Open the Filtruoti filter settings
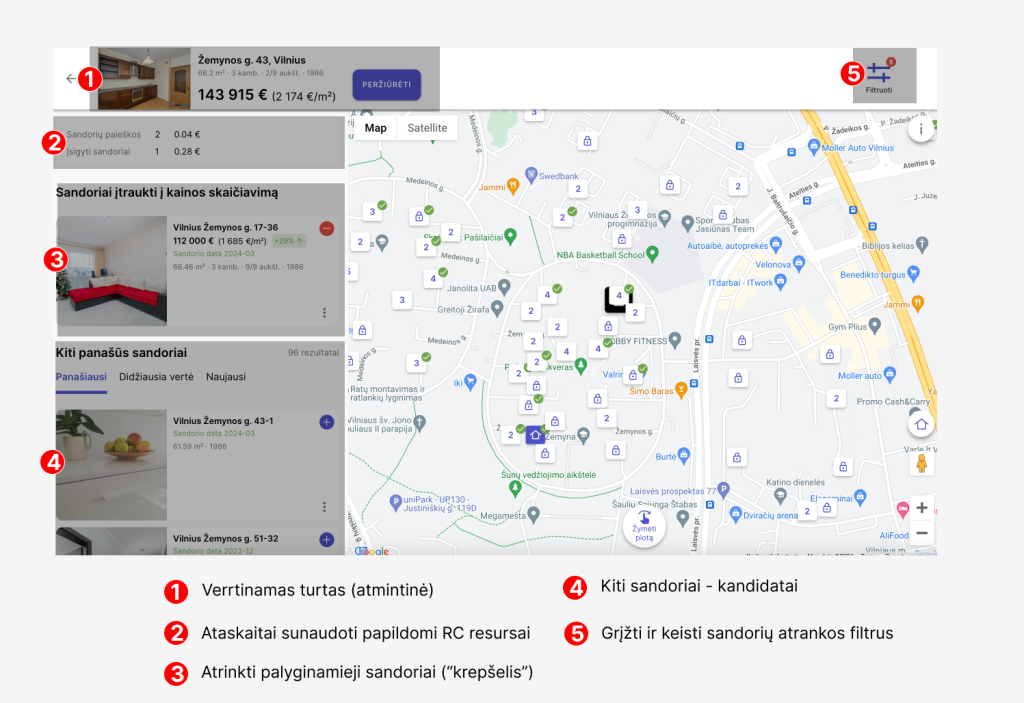The height and width of the screenshot is (703, 1024). pyautogui.click(x=878, y=76)
